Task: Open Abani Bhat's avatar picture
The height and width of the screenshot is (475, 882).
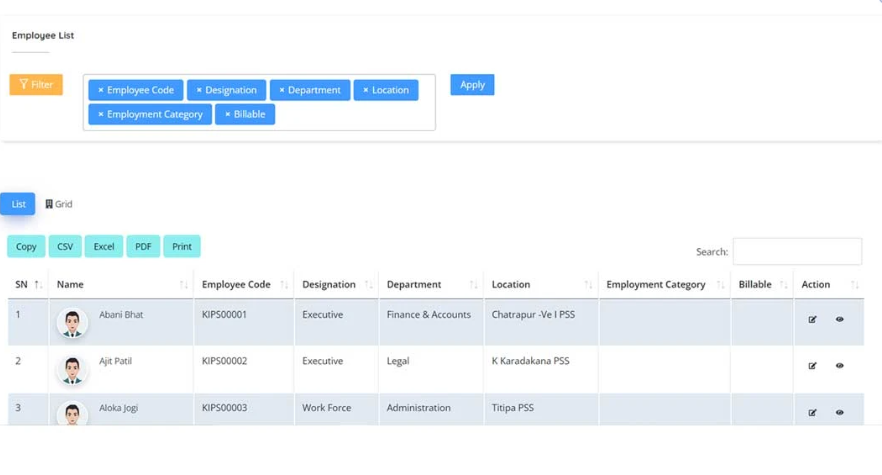Action: pos(72,323)
